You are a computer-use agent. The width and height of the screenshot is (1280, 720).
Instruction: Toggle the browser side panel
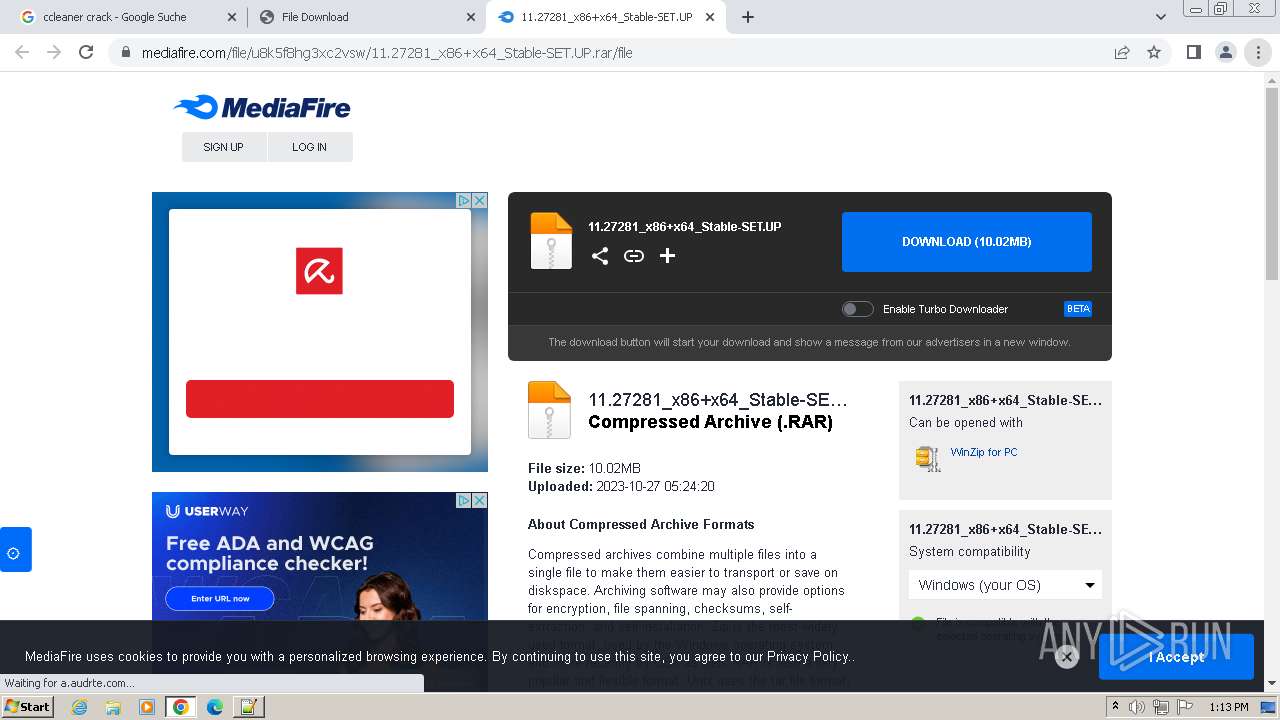(1193, 53)
